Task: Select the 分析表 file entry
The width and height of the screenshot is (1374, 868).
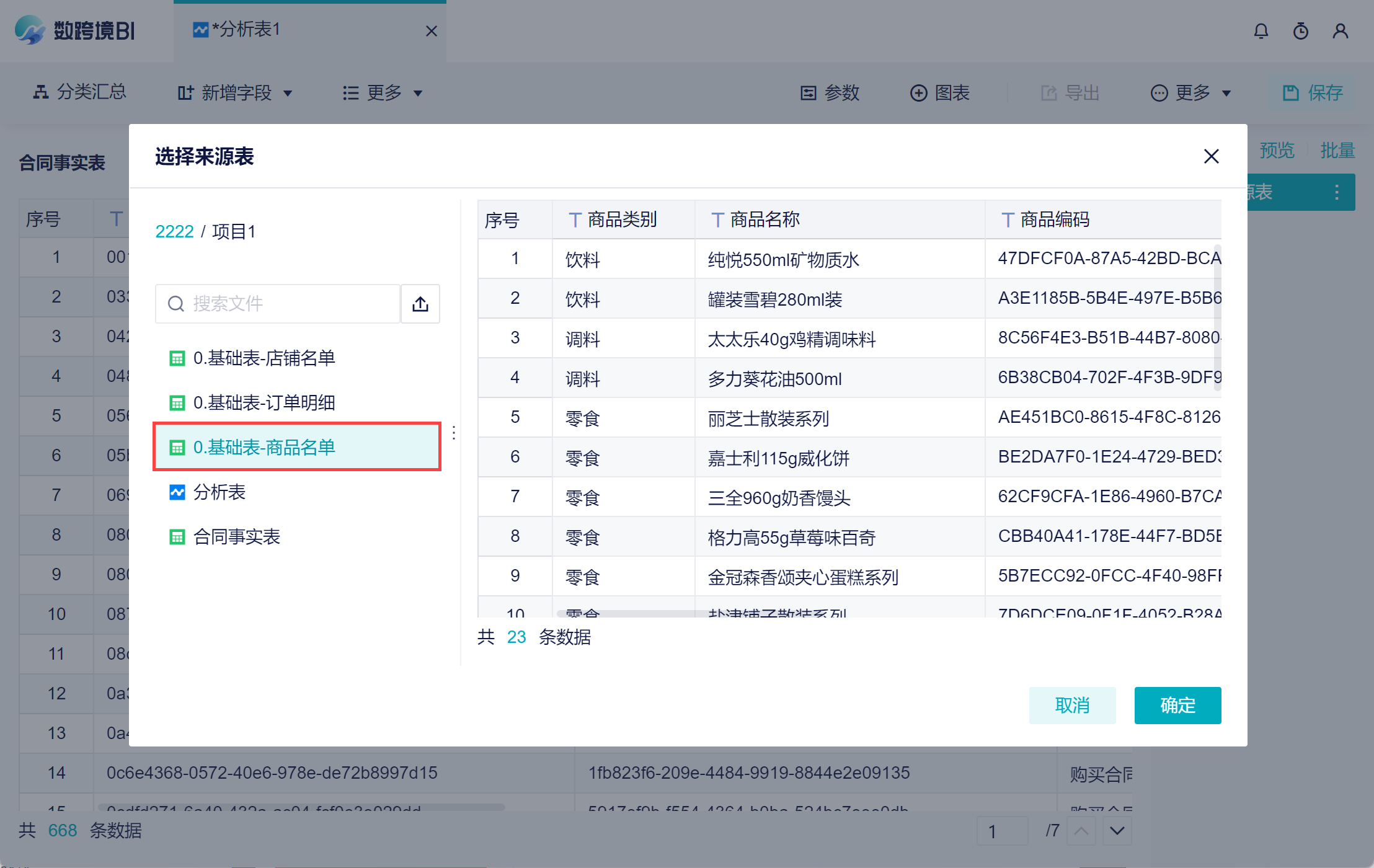Action: point(219,492)
